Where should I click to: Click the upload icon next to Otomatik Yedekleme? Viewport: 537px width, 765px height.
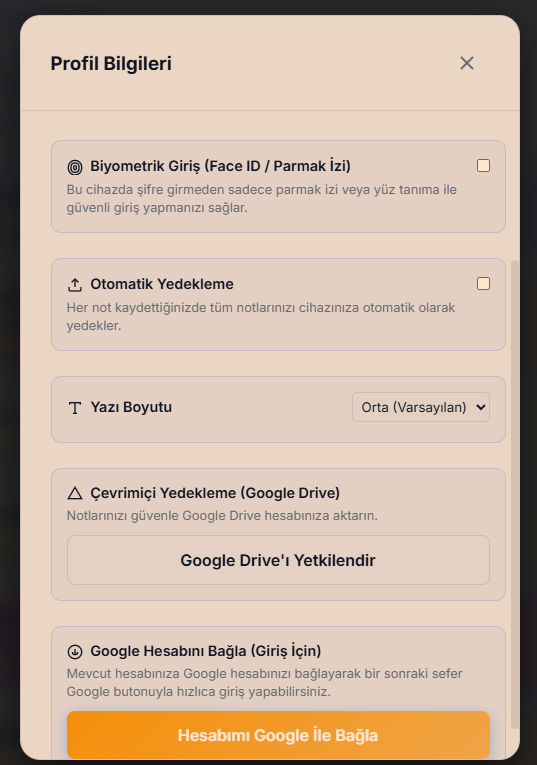(x=75, y=285)
